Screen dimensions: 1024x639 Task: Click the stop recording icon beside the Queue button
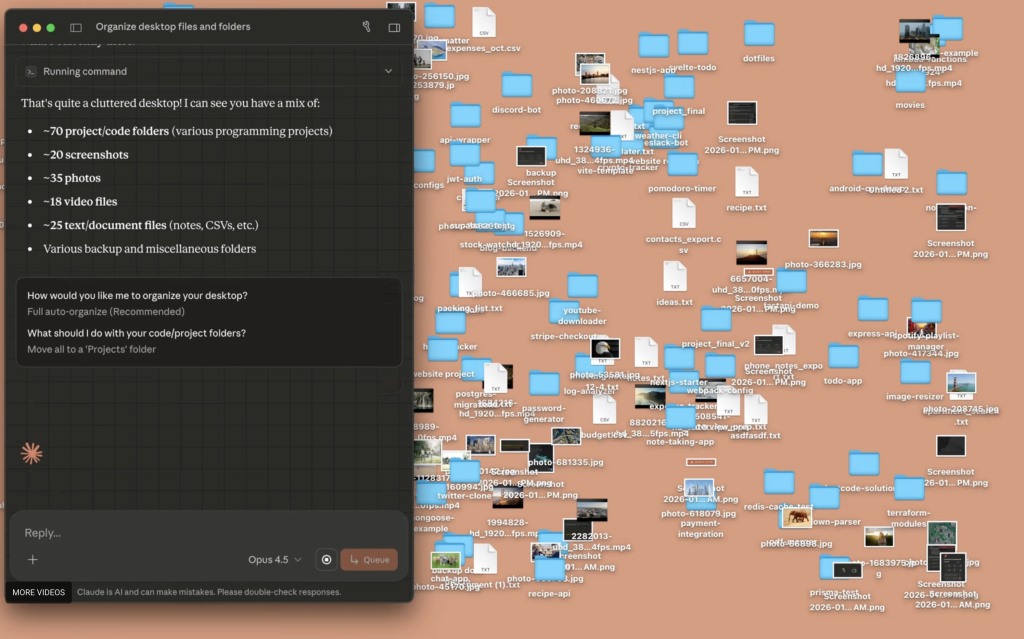click(x=325, y=559)
